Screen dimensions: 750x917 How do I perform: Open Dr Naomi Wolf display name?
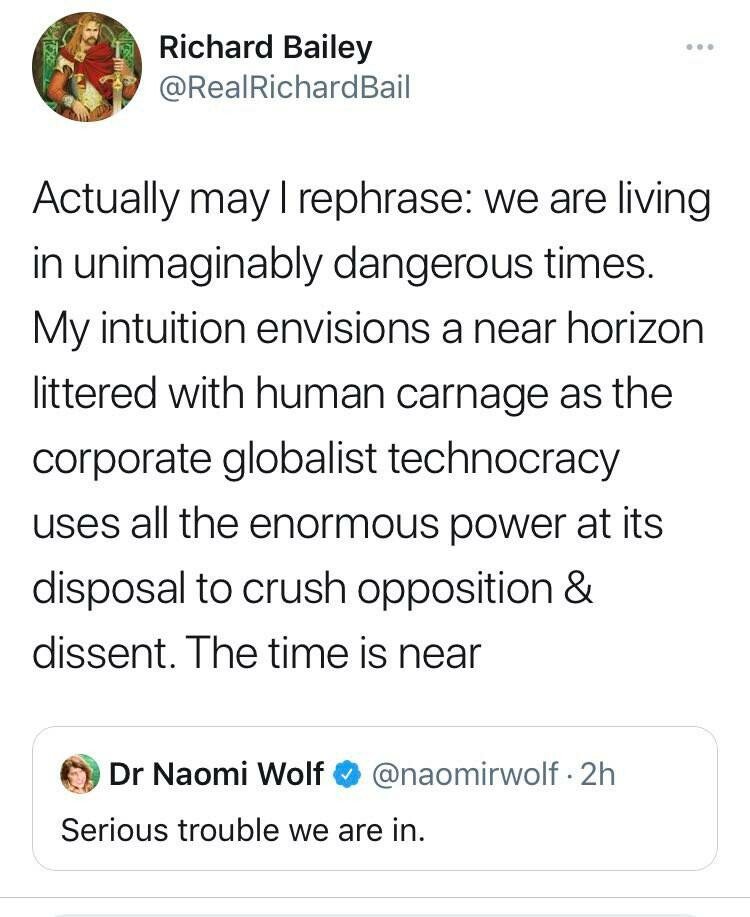pos(216,774)
